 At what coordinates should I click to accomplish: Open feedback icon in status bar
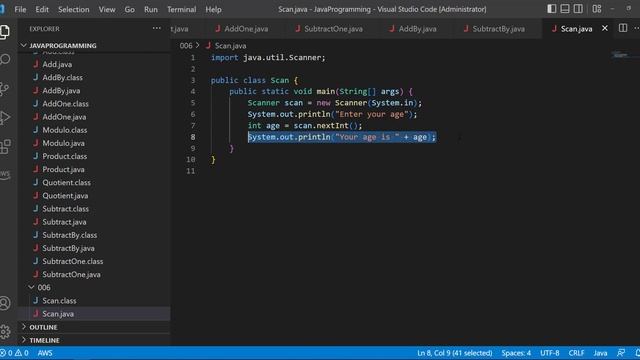click(x=621, y=353)
